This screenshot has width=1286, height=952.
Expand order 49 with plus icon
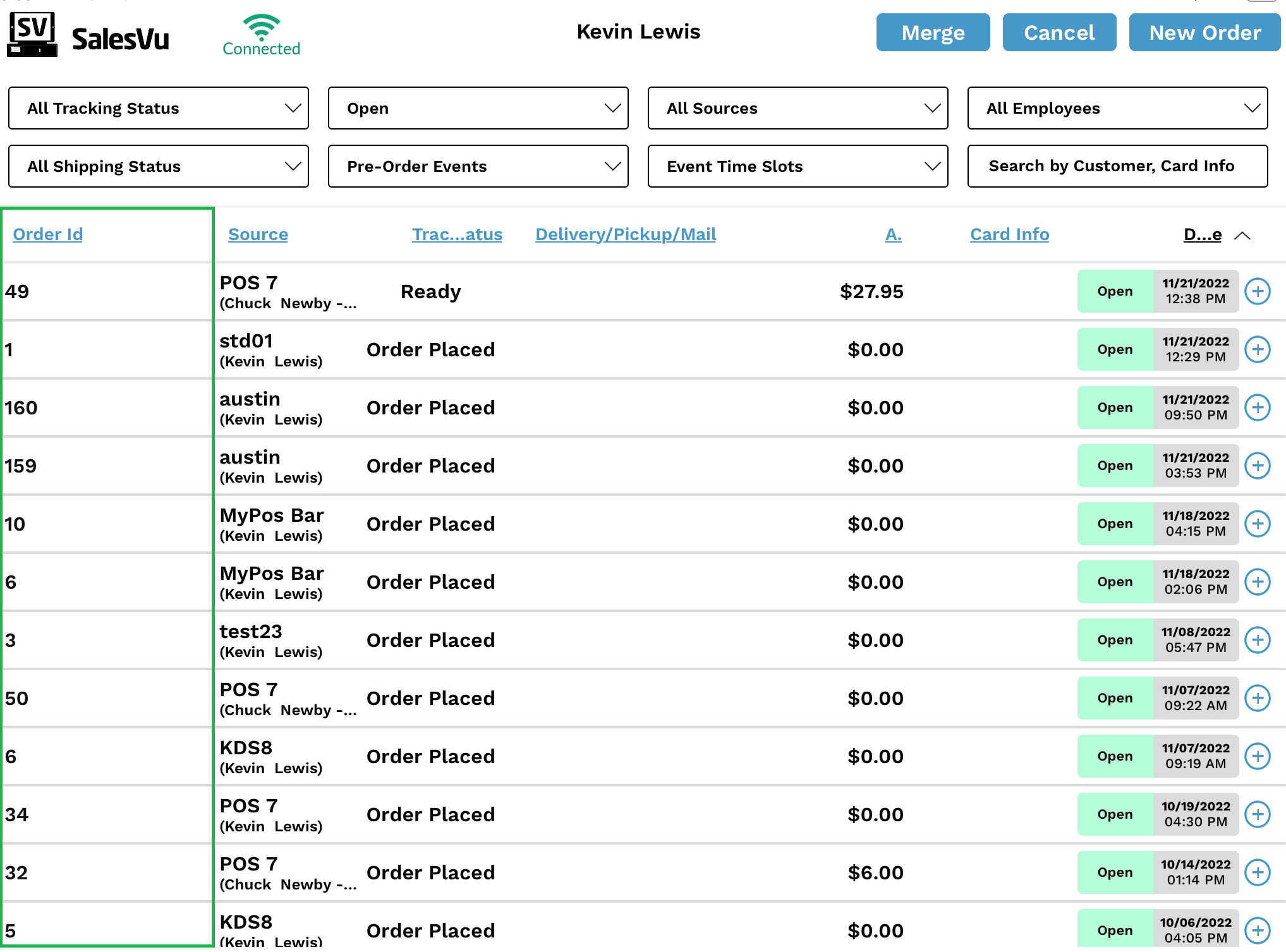1257,291
